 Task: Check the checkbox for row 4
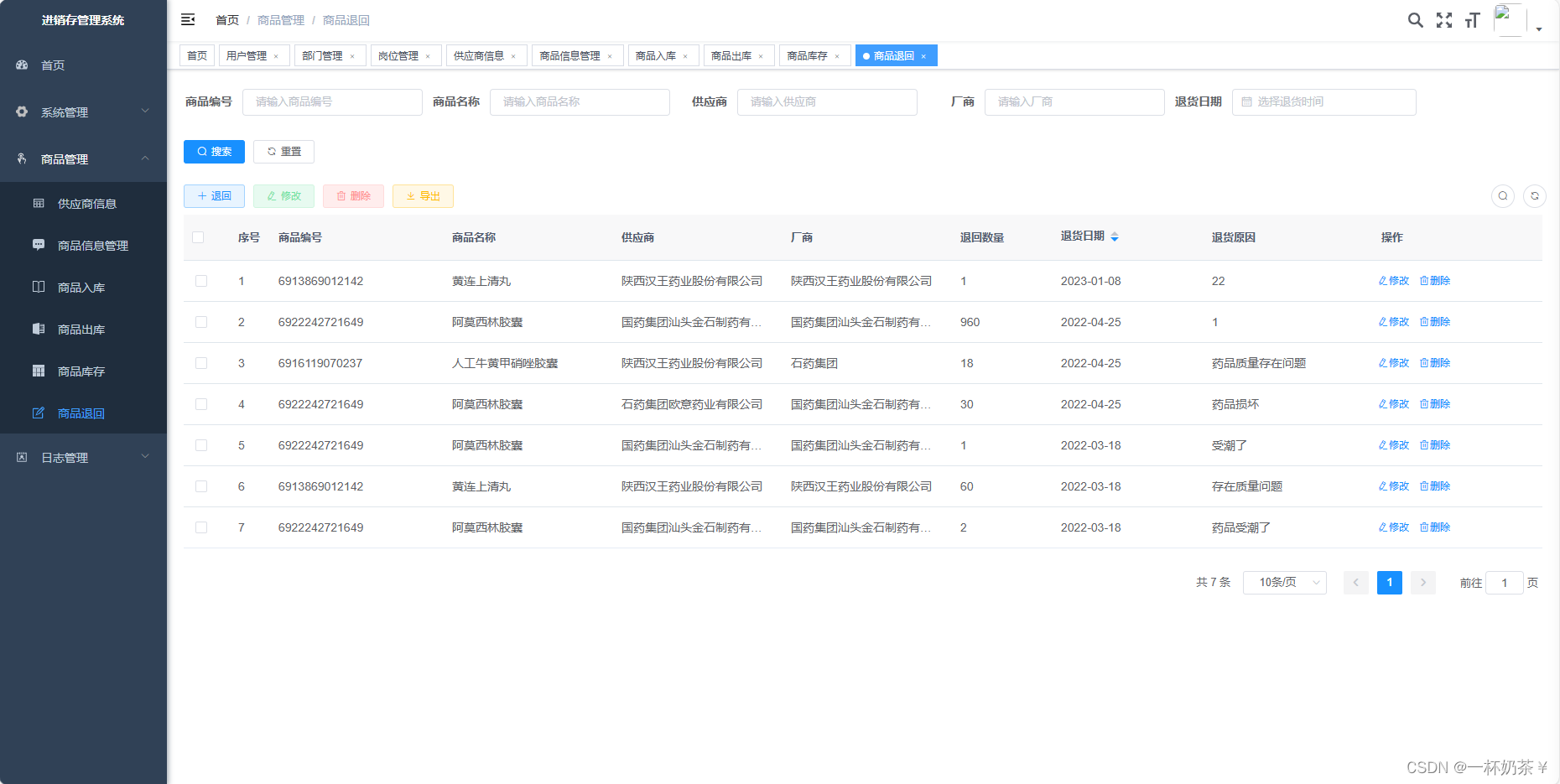(201, 404)
